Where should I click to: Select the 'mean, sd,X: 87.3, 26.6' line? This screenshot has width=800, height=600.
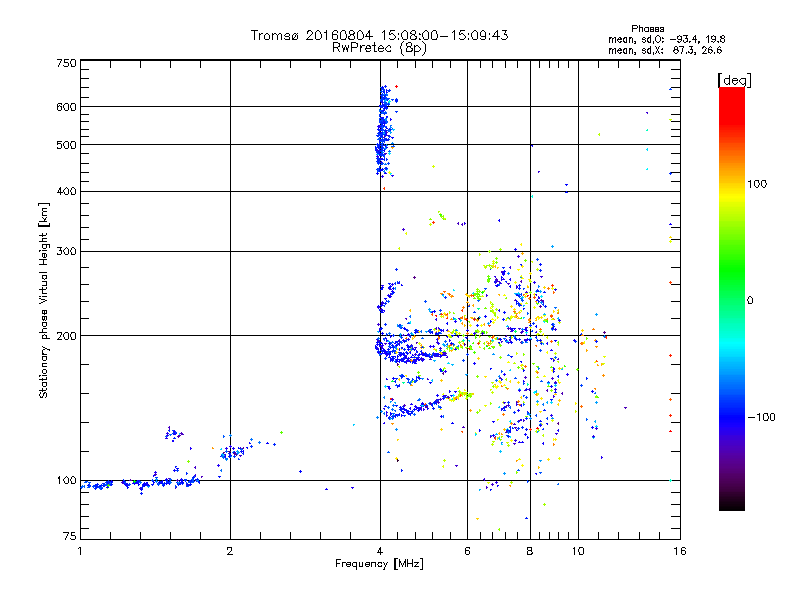coord(665,51)
